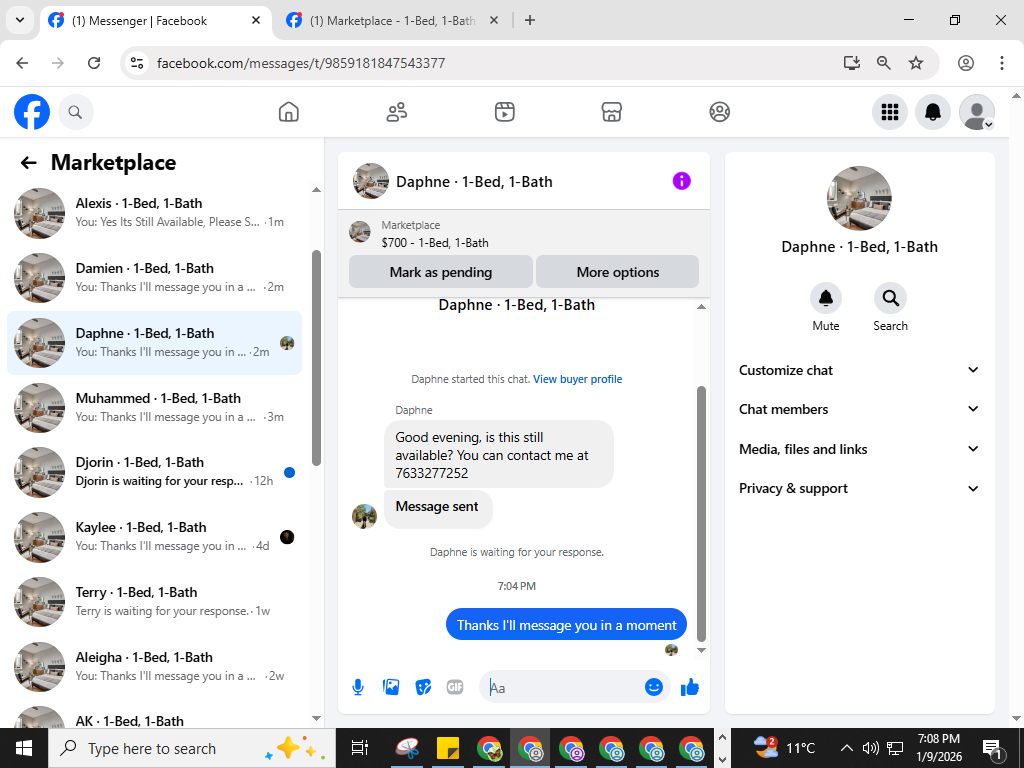Expand Customize chat section
This screenshot has width=1024, height=768.
pos(859,370)
